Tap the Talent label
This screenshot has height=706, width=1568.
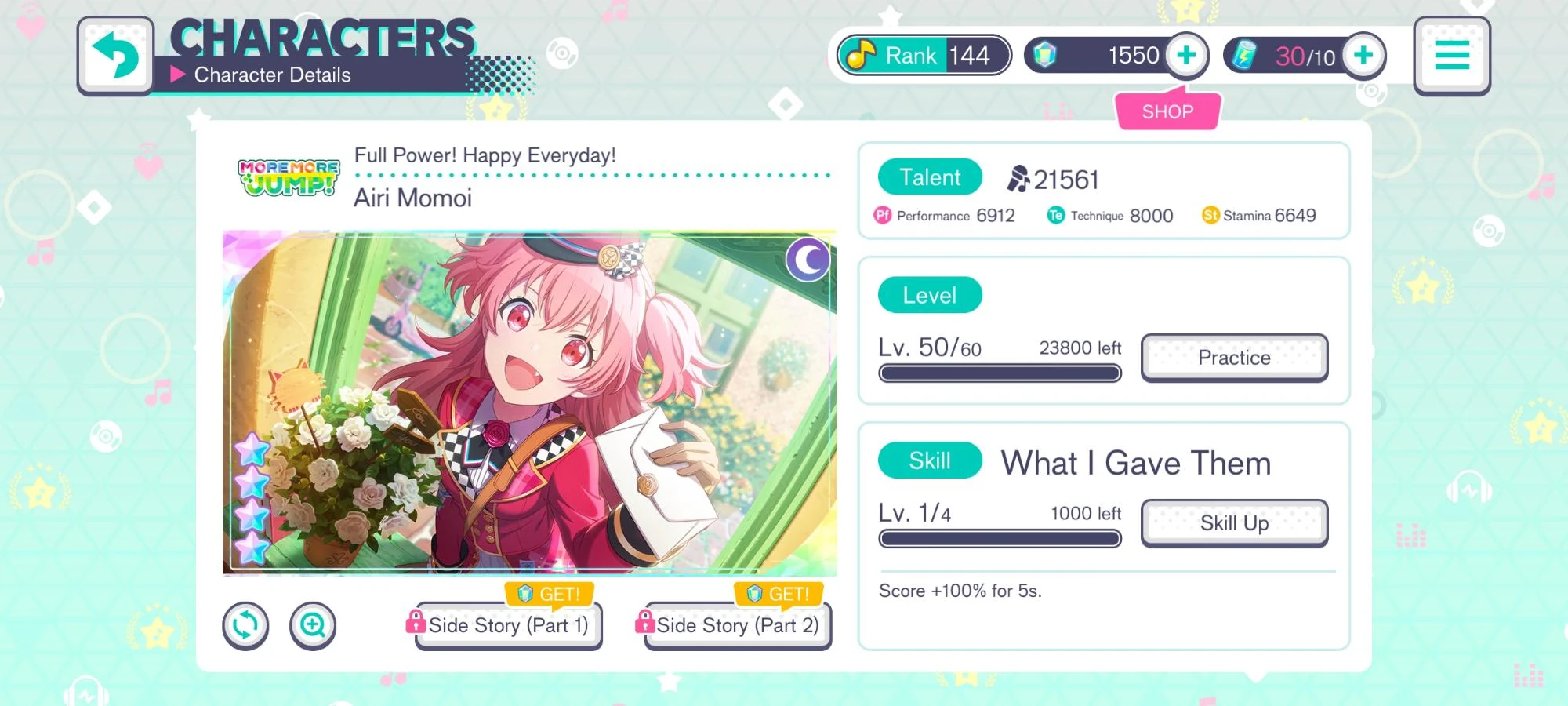click(x=930, y=177)
